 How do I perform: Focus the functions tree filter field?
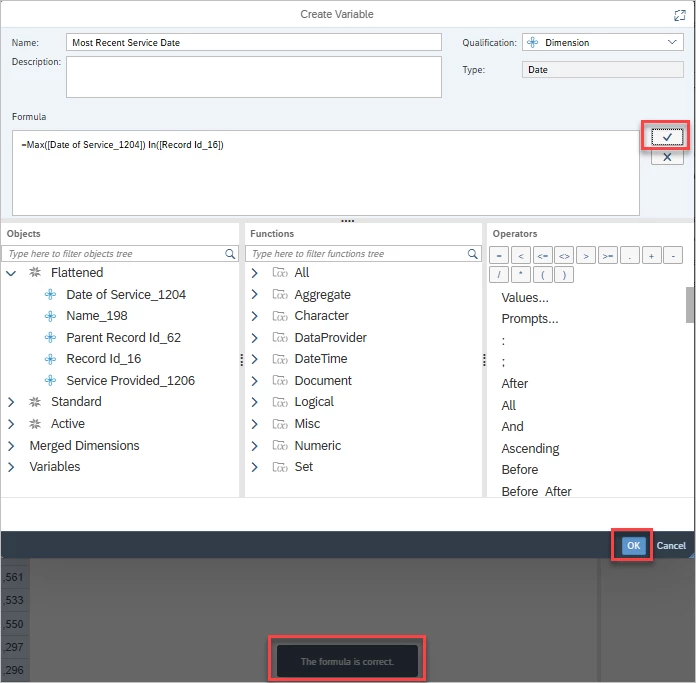tap(363, 254)
